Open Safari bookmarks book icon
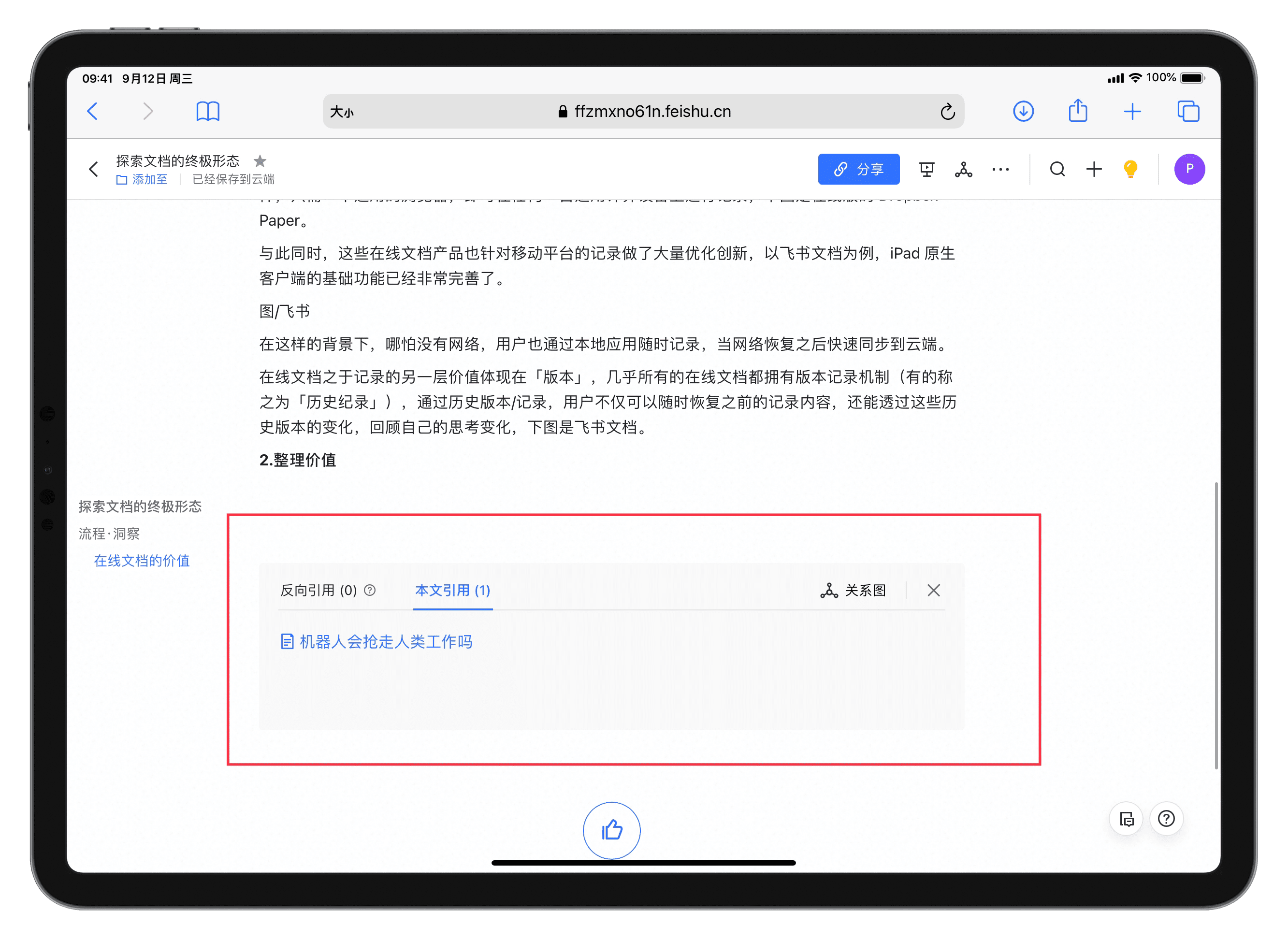1288x940 pixels. click(208, 112)
